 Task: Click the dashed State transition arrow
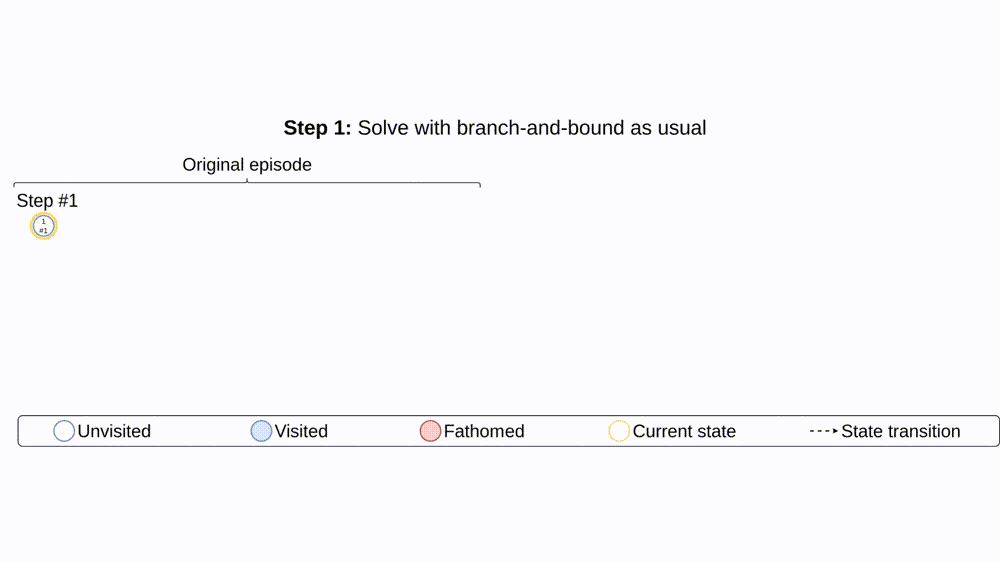click(823, 431)
